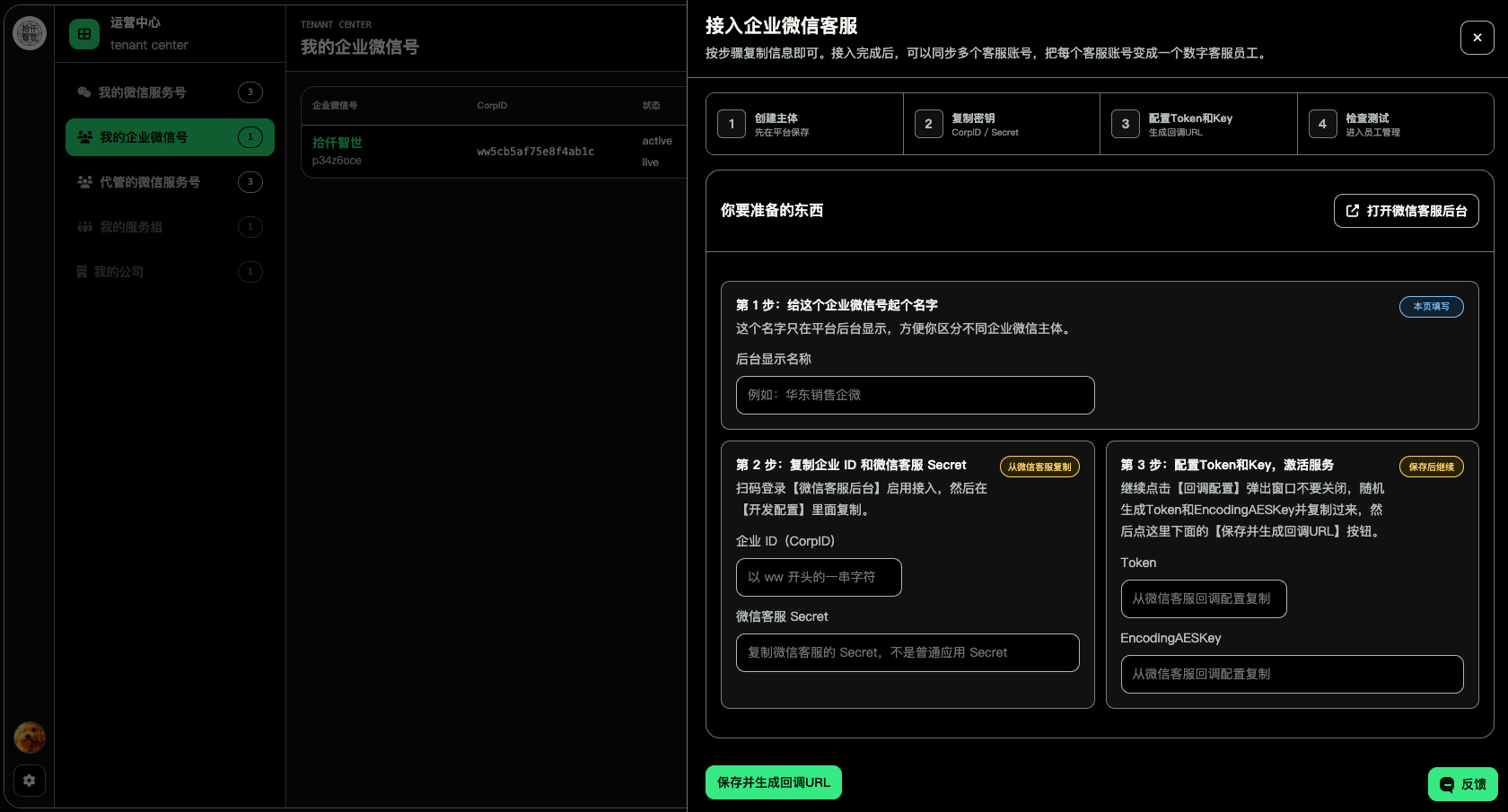This screenshot has width=1508, height=812.
Task: Click the building icon beside 我的公司
Action: [x=82, y=272]
